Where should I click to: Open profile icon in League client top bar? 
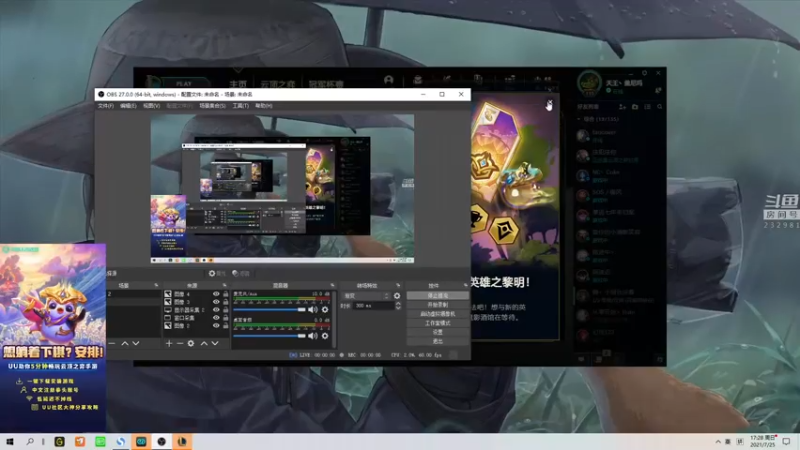click(389, 80)
